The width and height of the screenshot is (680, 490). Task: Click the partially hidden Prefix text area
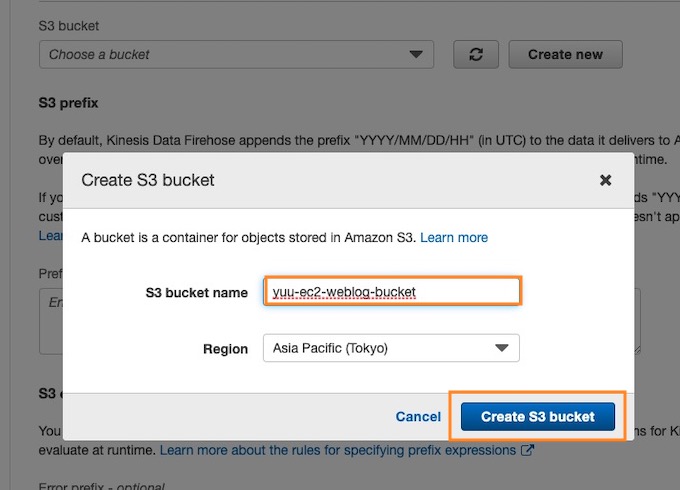51,321
